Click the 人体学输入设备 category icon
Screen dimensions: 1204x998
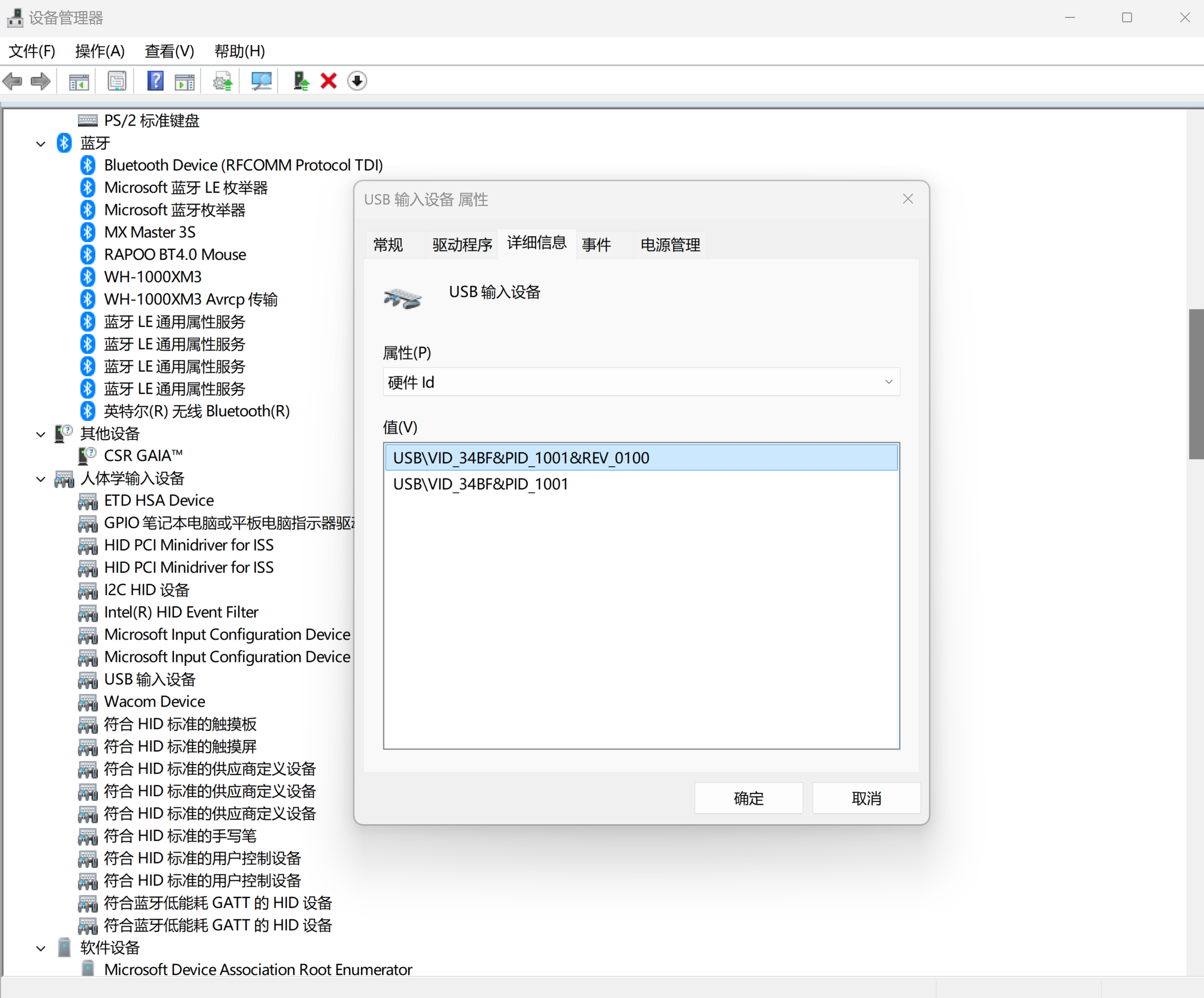[x=64, y=479]
